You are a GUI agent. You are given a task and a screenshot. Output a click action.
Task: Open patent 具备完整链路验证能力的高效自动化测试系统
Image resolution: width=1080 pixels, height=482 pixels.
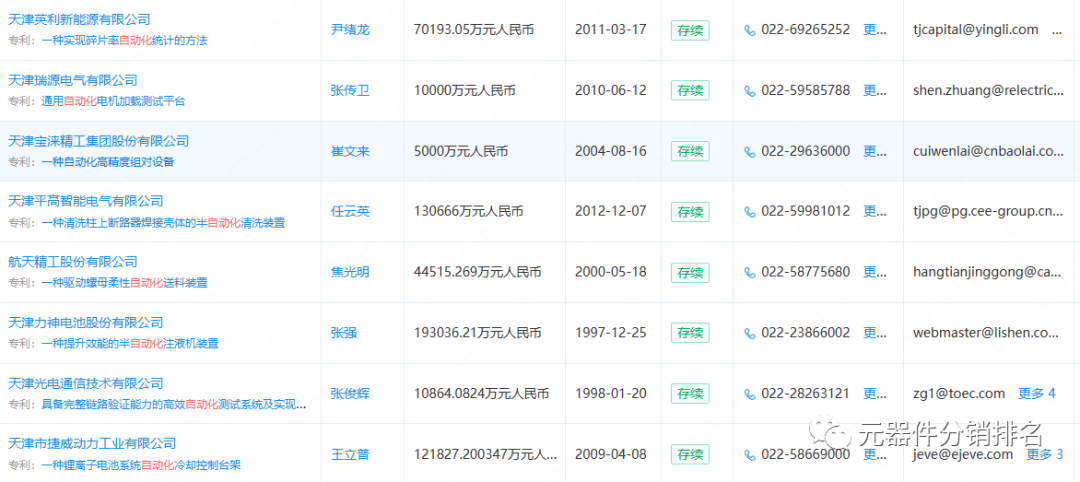pos(174,404)
